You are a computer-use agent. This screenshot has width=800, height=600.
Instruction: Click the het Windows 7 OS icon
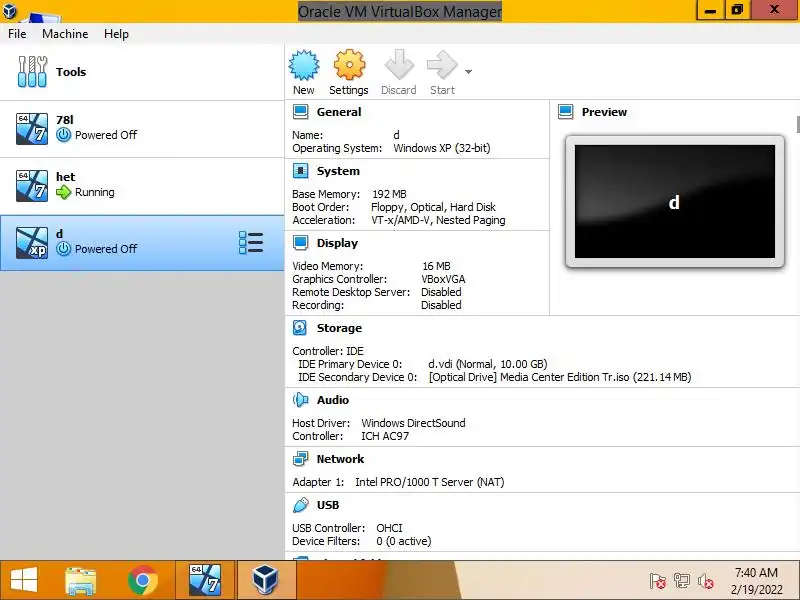tap(32, 186)
